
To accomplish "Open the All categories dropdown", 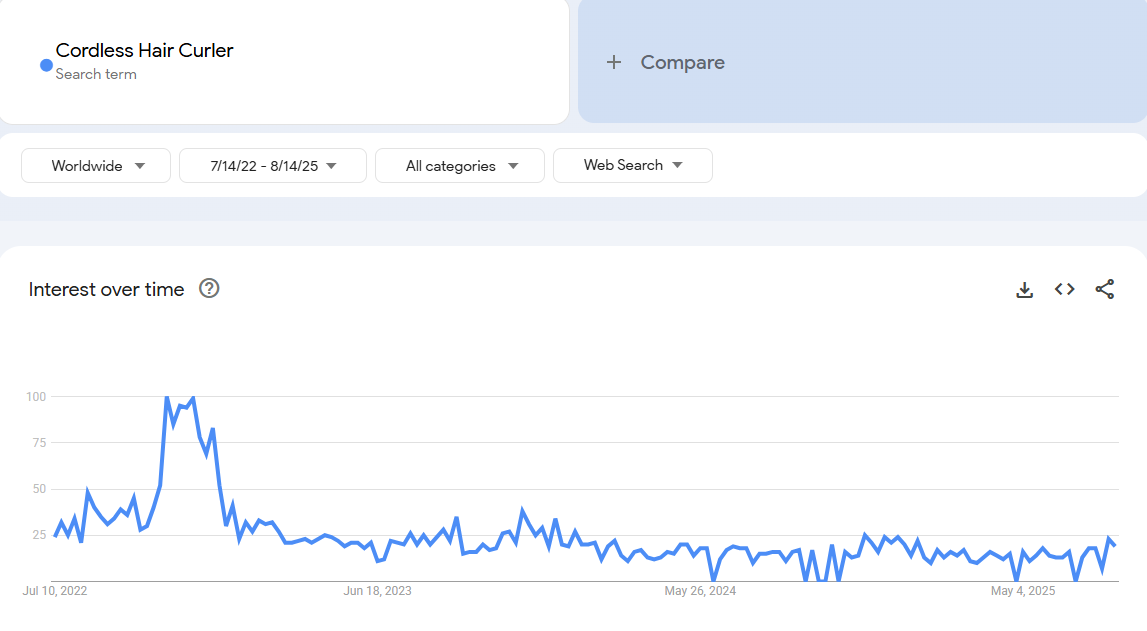I will 460,166.
